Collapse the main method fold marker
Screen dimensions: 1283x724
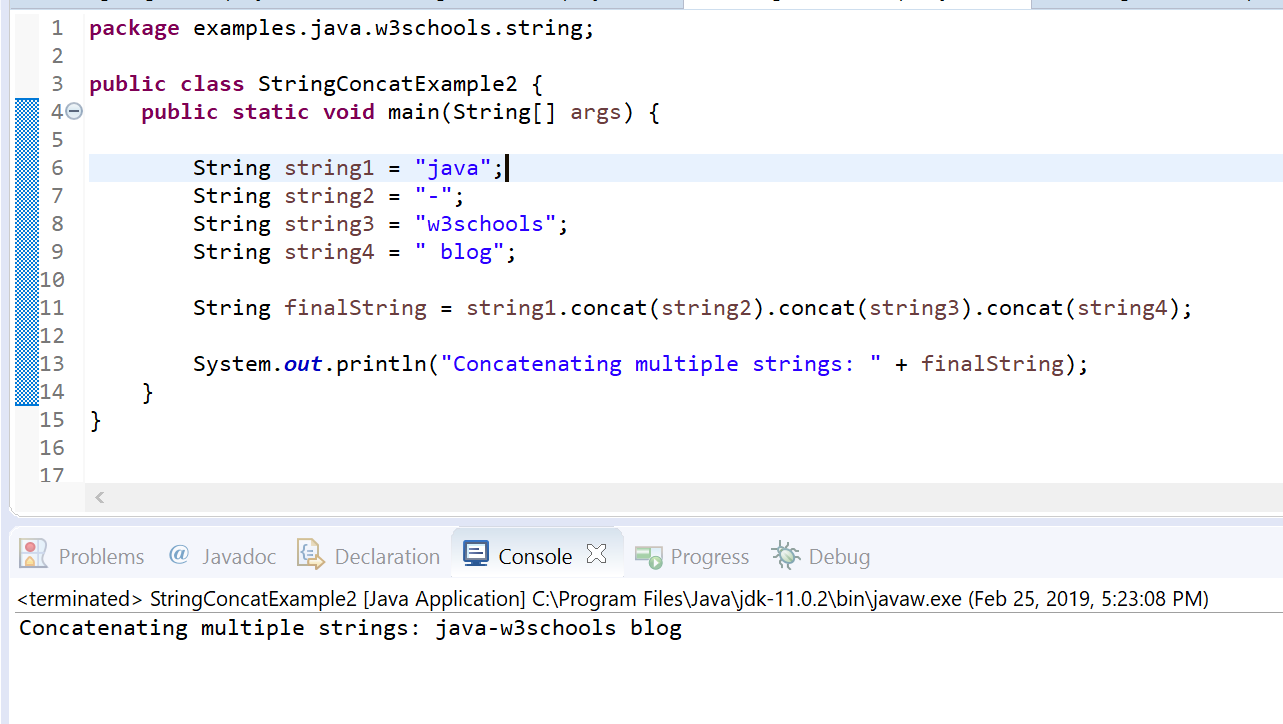tap(74, 112)
